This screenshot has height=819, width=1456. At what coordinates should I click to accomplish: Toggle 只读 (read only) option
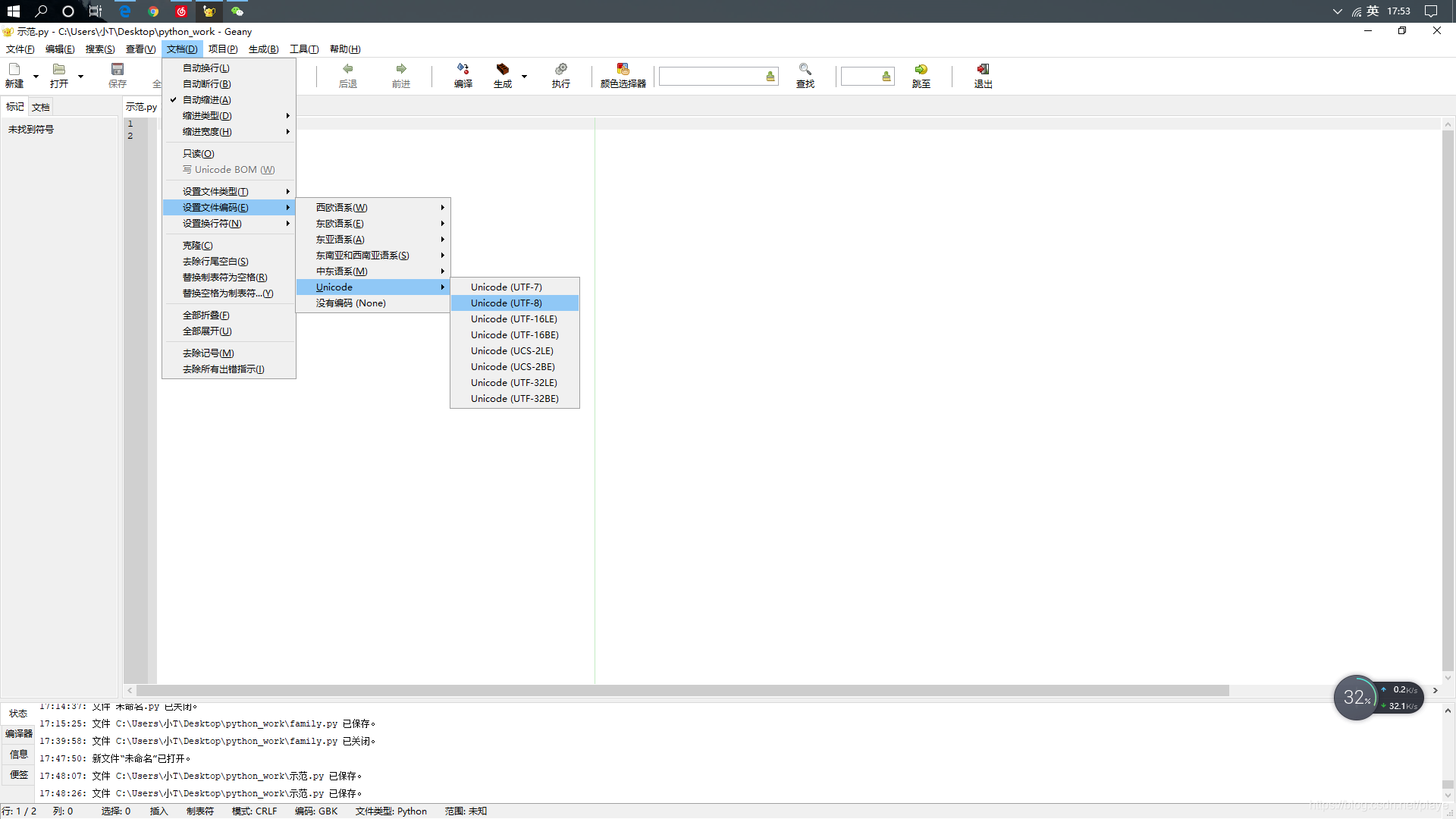click(x=229, y=154)
